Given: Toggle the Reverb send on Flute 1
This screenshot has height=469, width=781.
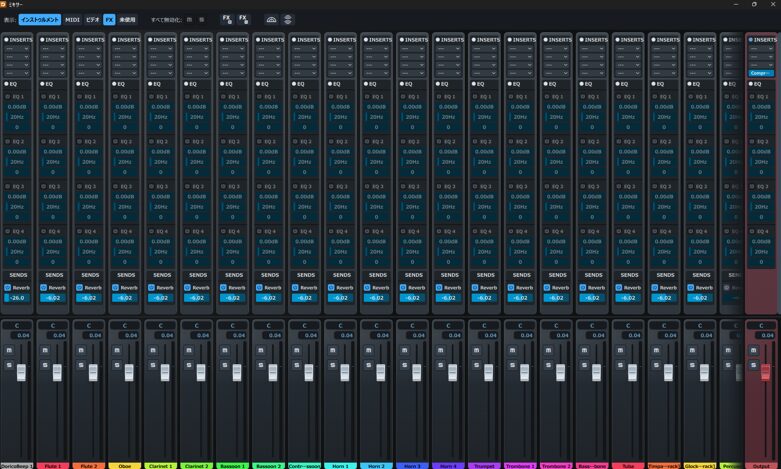Looking at the screenshot, I should tap(43, 287).
